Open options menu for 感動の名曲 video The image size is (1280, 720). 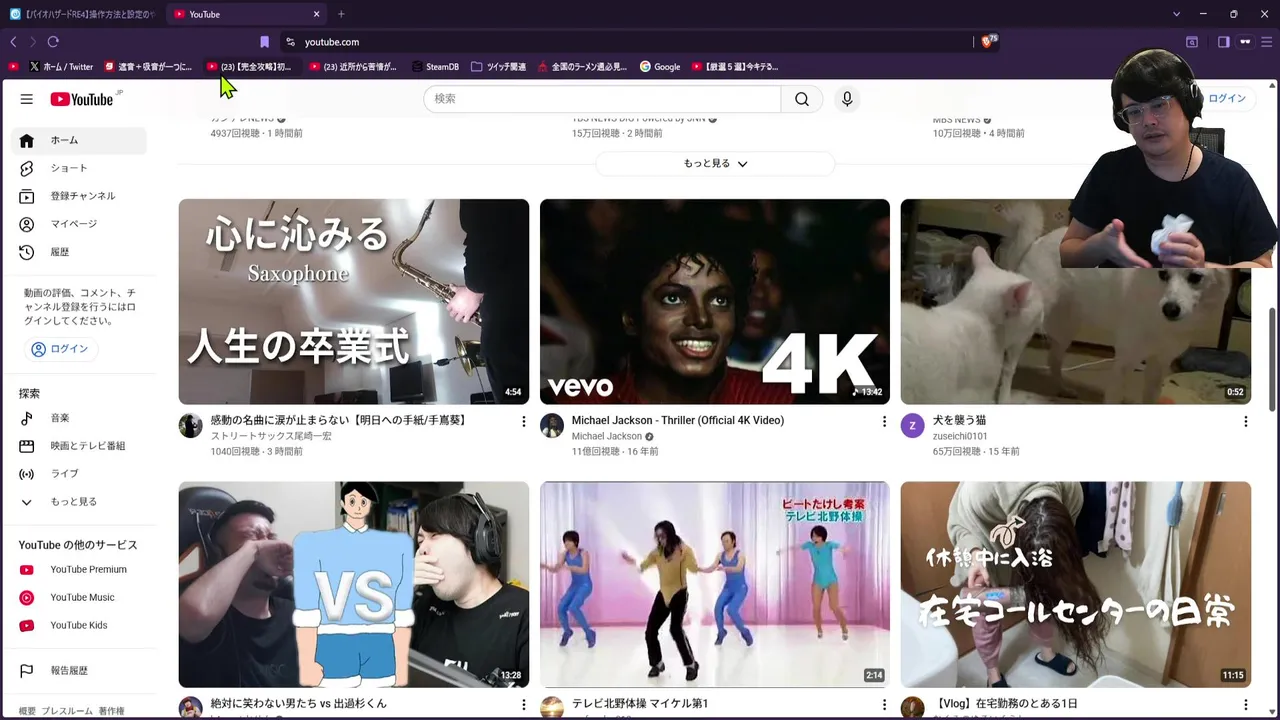coord(523,422)
